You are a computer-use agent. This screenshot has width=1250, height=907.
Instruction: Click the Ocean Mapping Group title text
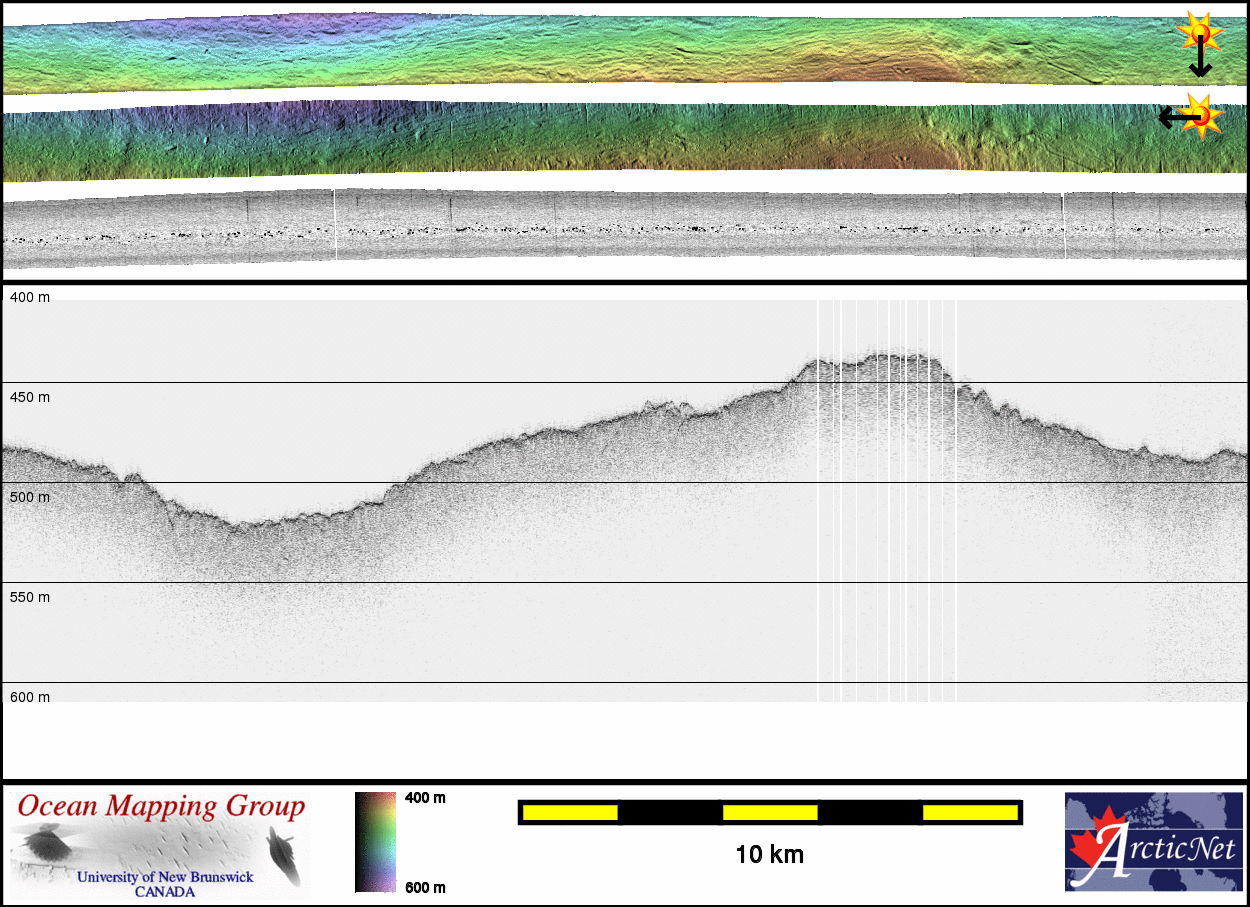coord(161,806)
